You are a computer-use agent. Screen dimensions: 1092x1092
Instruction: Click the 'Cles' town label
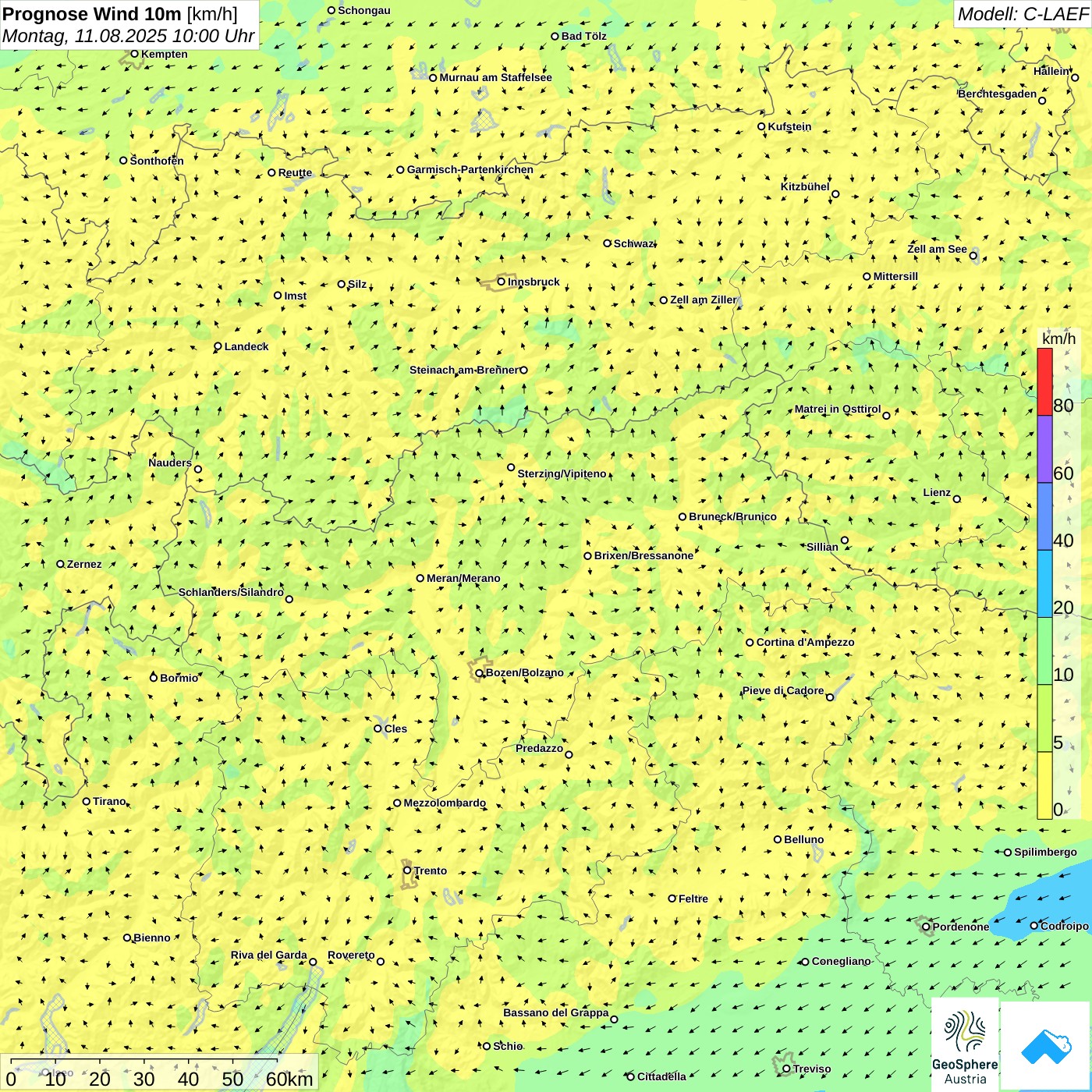[395, 729]
